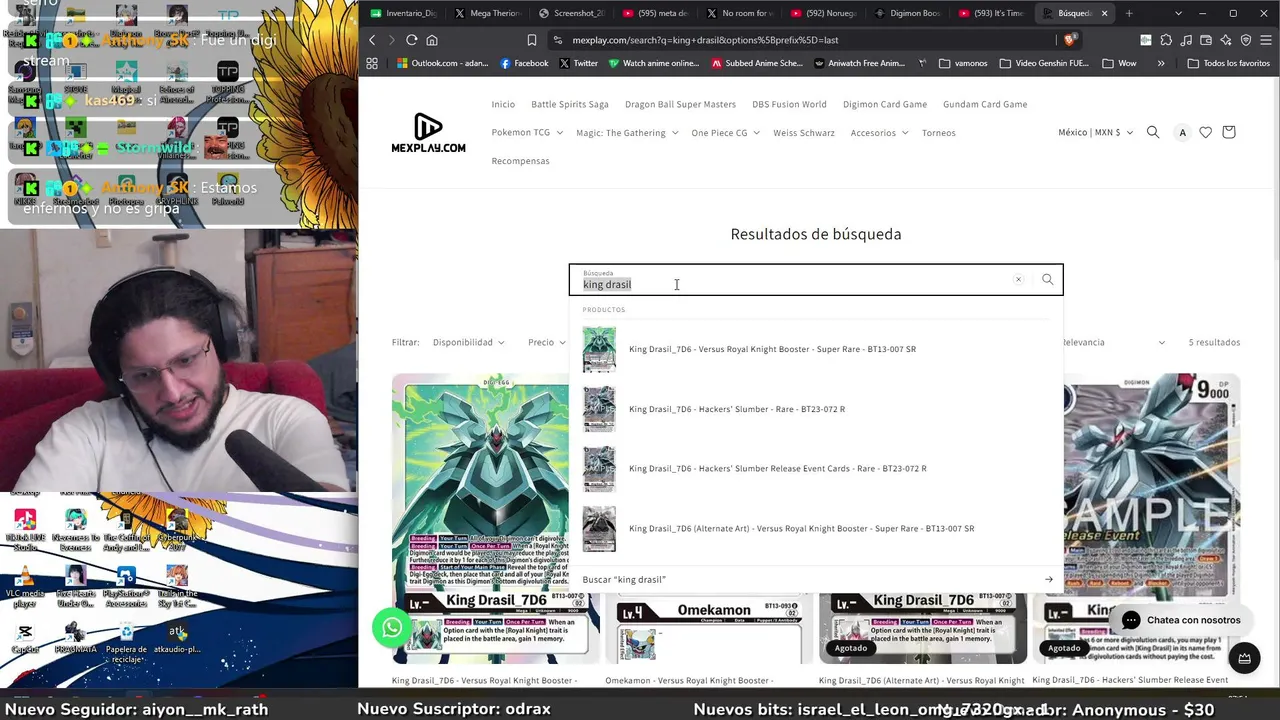Close the active Búsqueda tab
This screenshot has height=720, width=1280.
[1105, 13]
